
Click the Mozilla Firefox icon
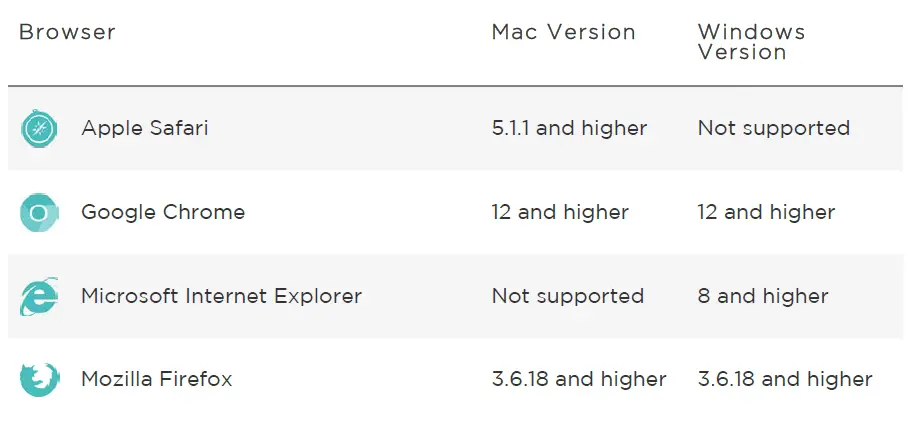39,380
